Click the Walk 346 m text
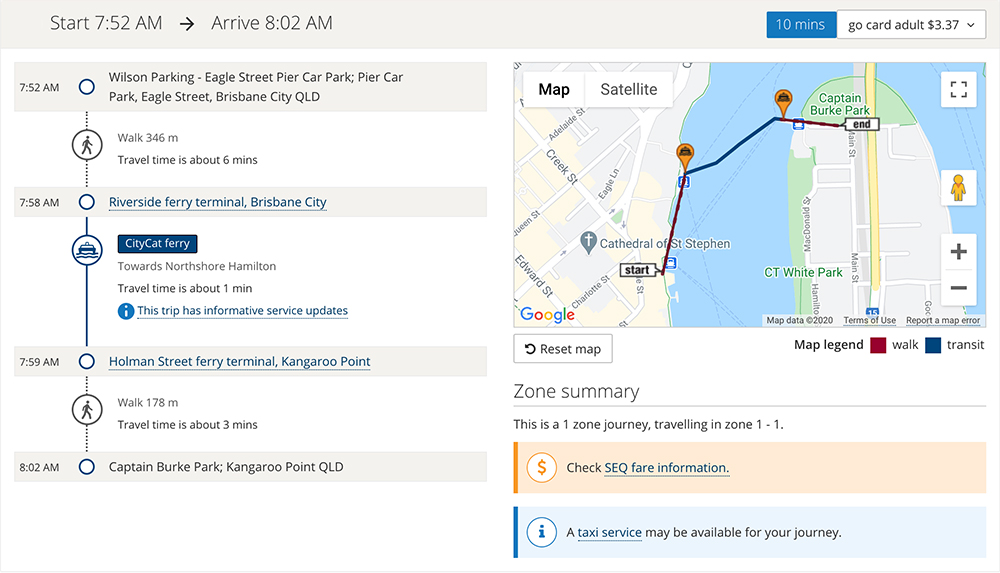This screenshot has width=1000, height=573. coord(147,138)
